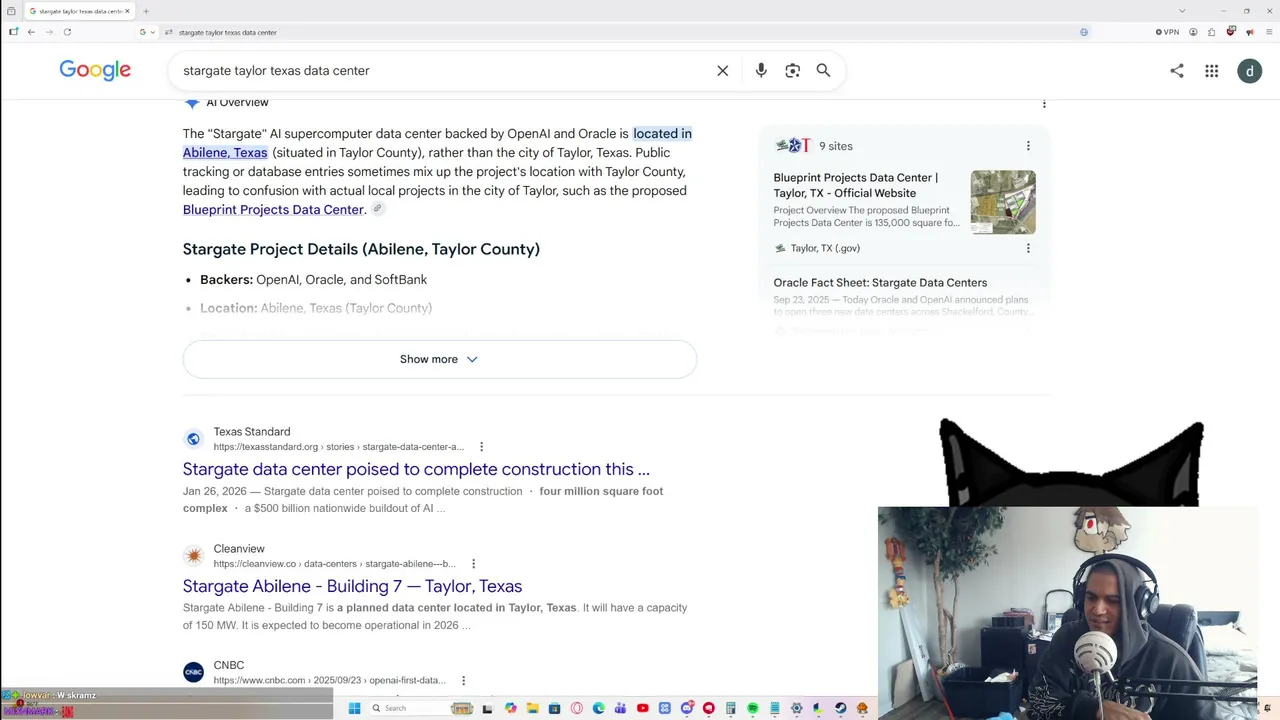Image resolution: width=1280 pixels, height=720 pixels.
Task: Close the stargate taylor texas tab
Action: click(127, 11)
